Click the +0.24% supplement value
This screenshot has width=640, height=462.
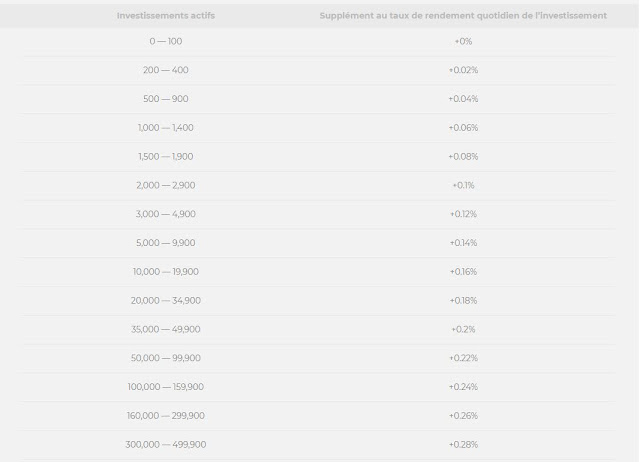click(x=463, y=387)
